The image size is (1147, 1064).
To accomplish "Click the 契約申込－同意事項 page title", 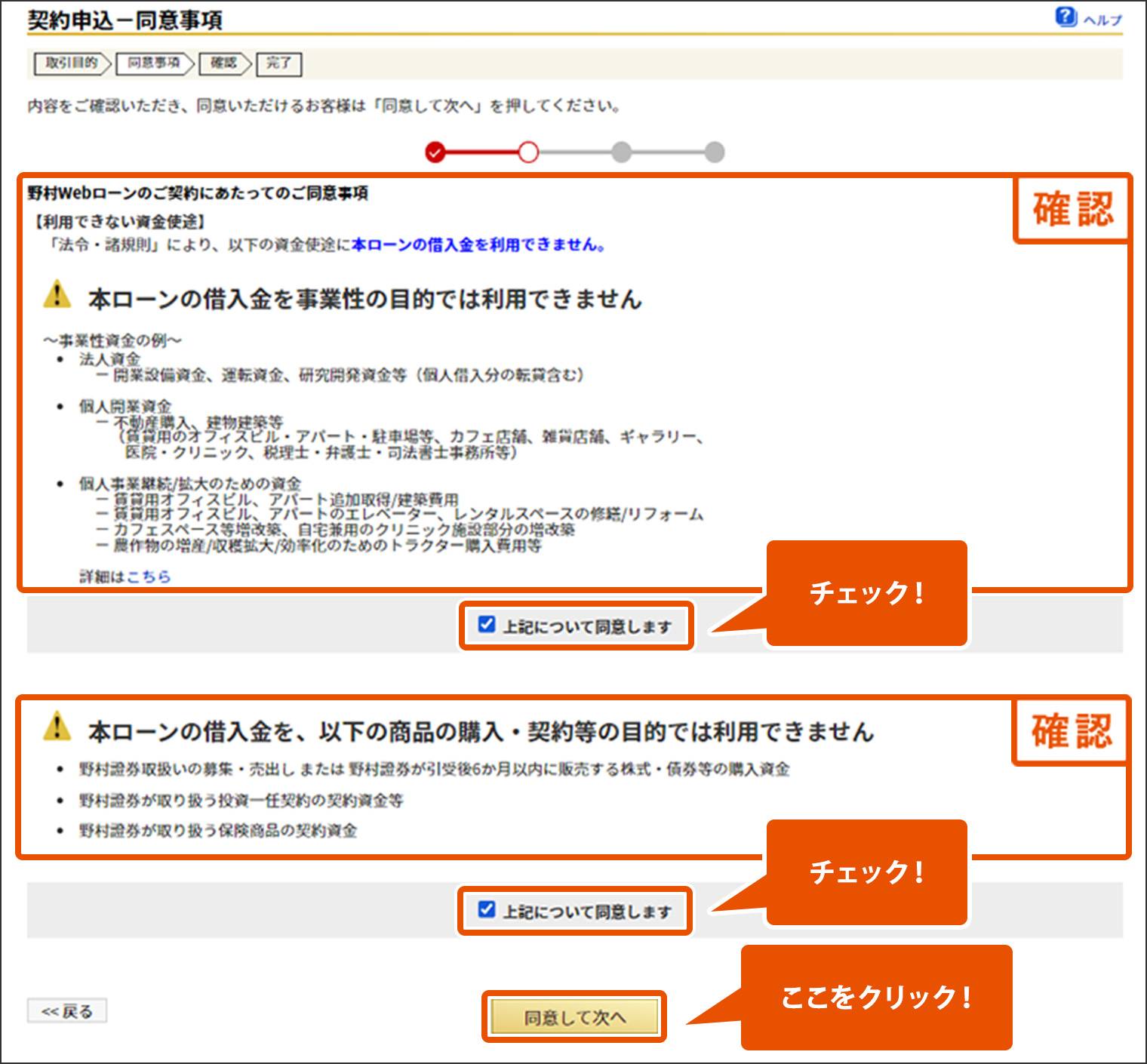I will pos(125,20).
